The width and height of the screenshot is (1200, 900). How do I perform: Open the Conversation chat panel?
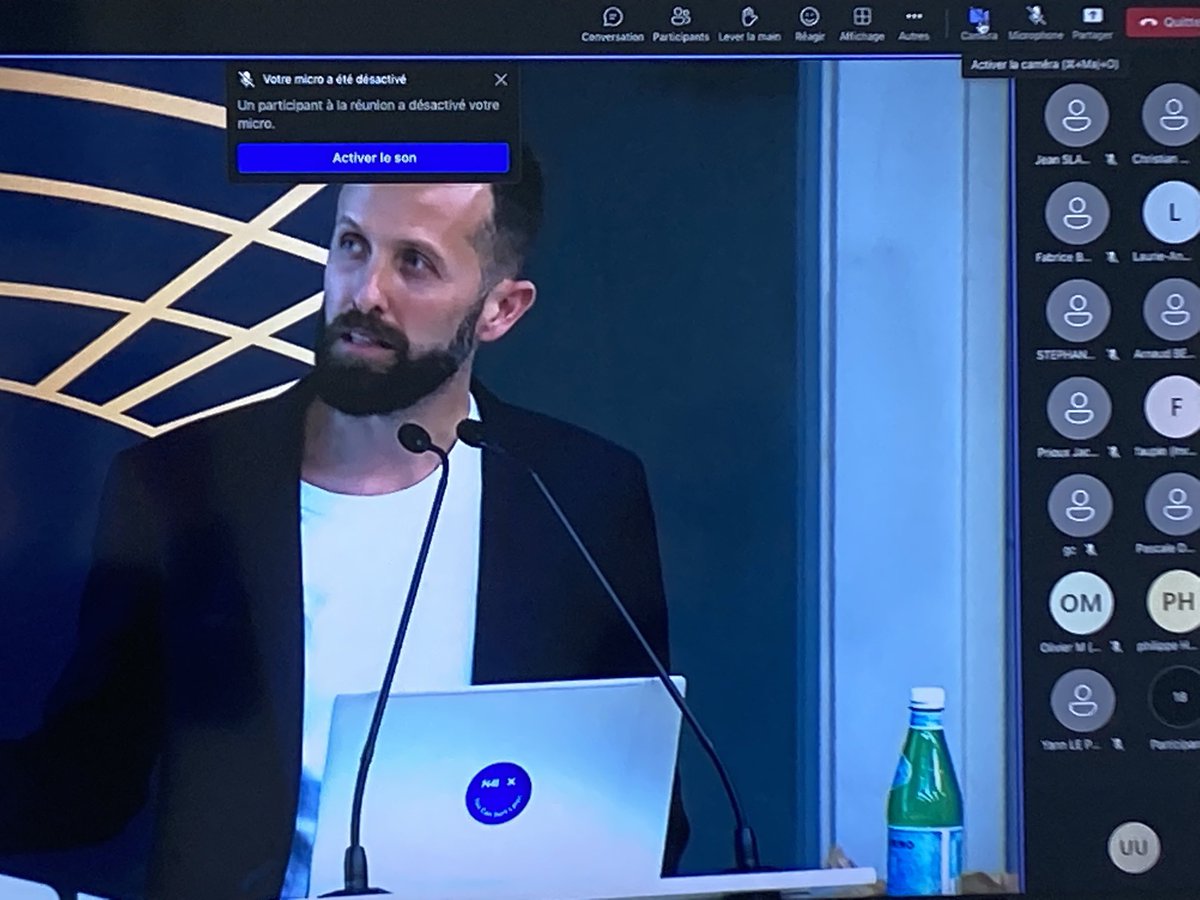tap(612, 24)
